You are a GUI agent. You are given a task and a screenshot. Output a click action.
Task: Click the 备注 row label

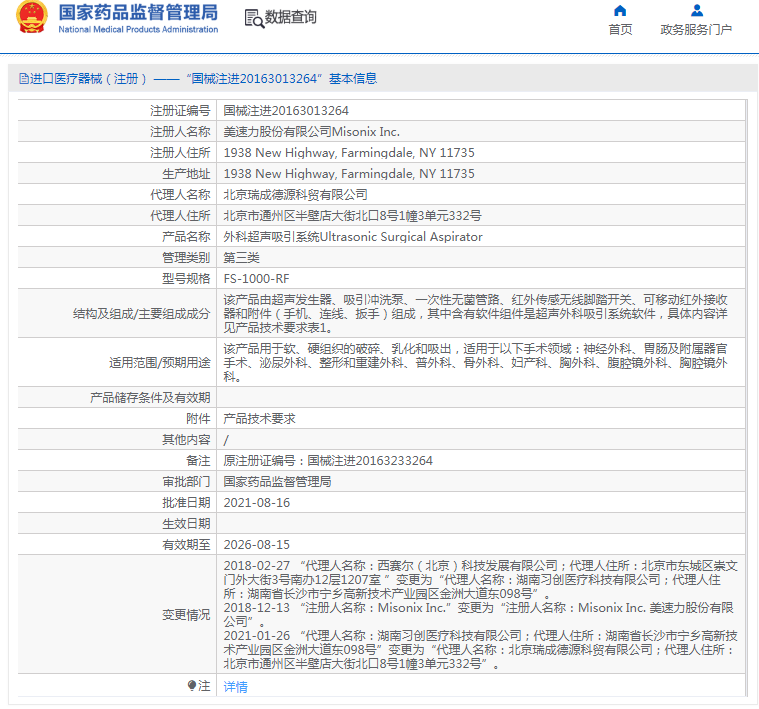tap(198, 461)
